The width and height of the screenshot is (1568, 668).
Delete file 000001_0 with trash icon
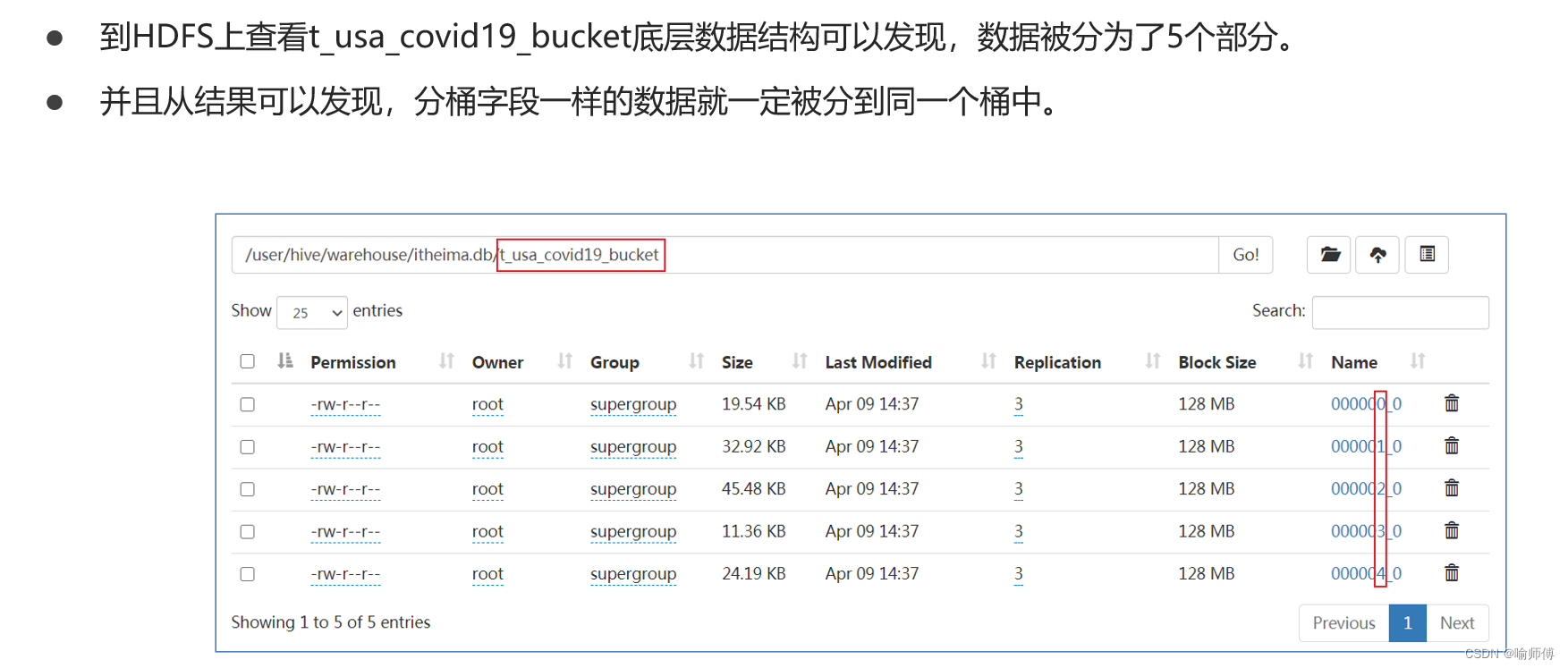[1452, 445]
